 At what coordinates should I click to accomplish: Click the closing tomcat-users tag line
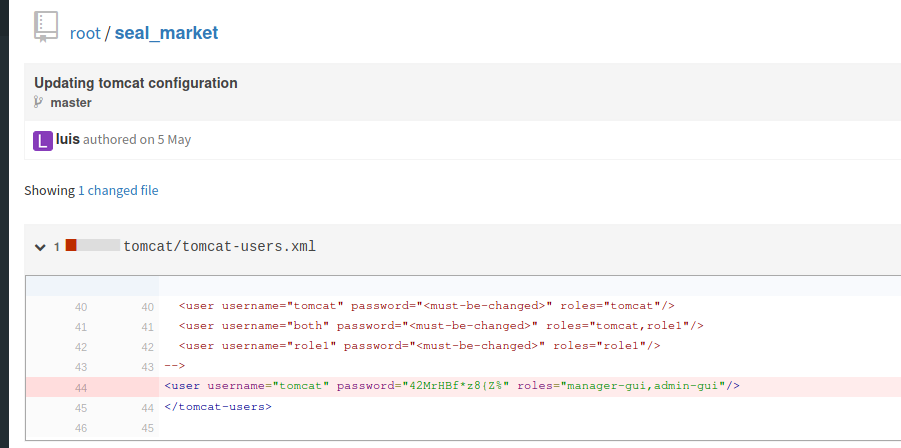[218, 407]
